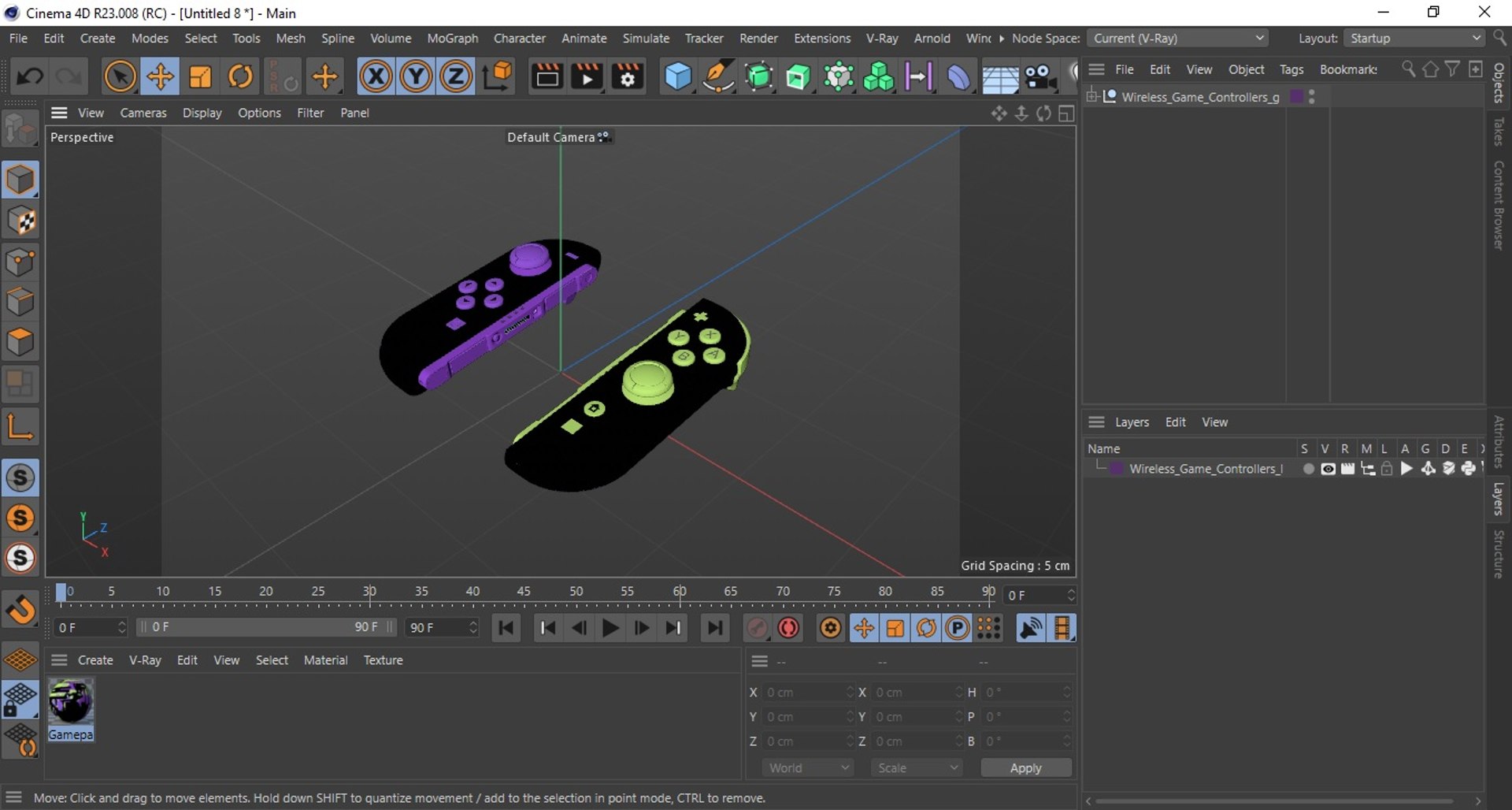1512x810 pixels.
Task: Go to start of animation
Action: (506, 628)
